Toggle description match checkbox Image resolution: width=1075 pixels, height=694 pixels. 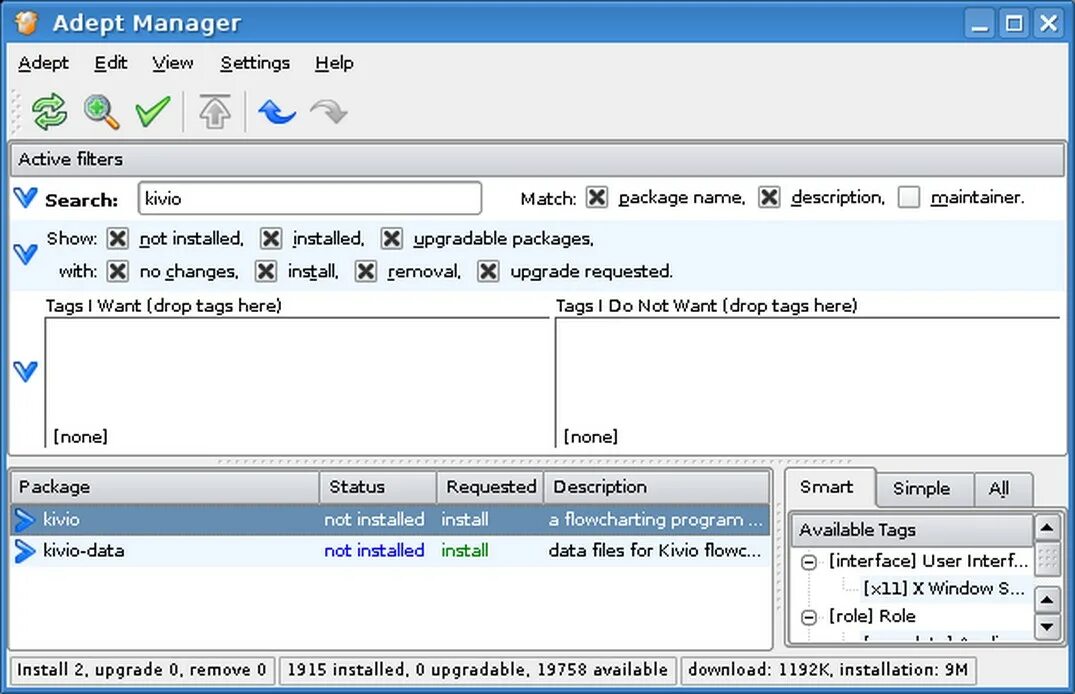click(x=769, y=198)
